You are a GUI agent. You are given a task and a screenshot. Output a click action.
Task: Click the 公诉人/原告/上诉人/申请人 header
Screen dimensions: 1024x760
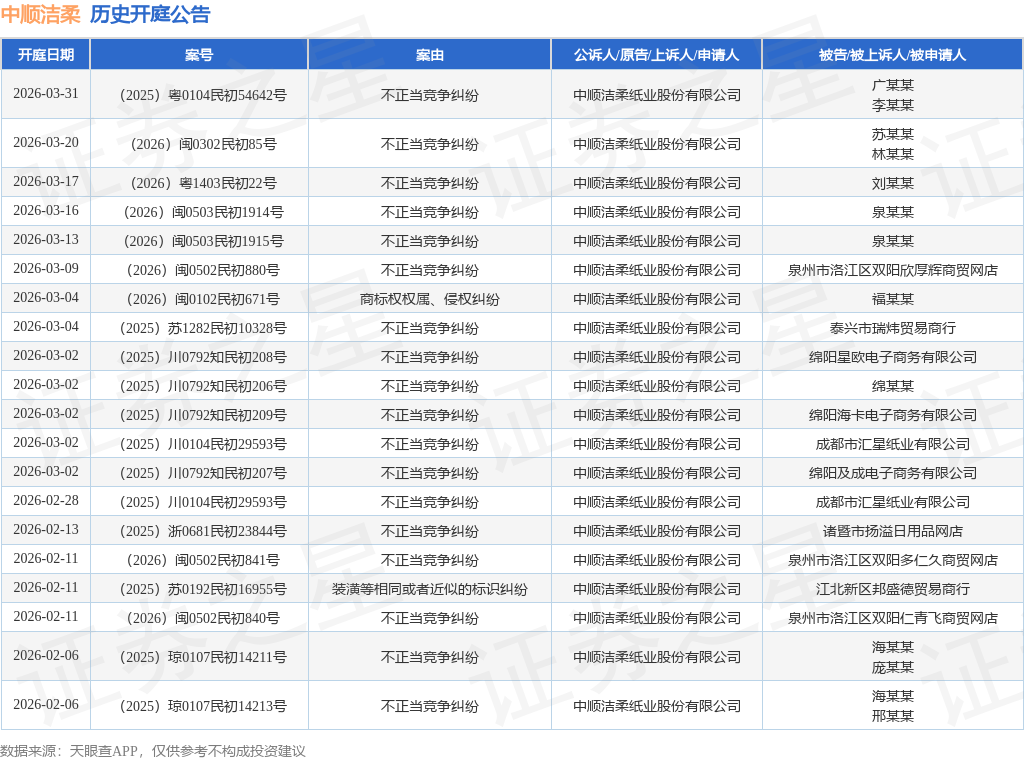coord(656,55)
